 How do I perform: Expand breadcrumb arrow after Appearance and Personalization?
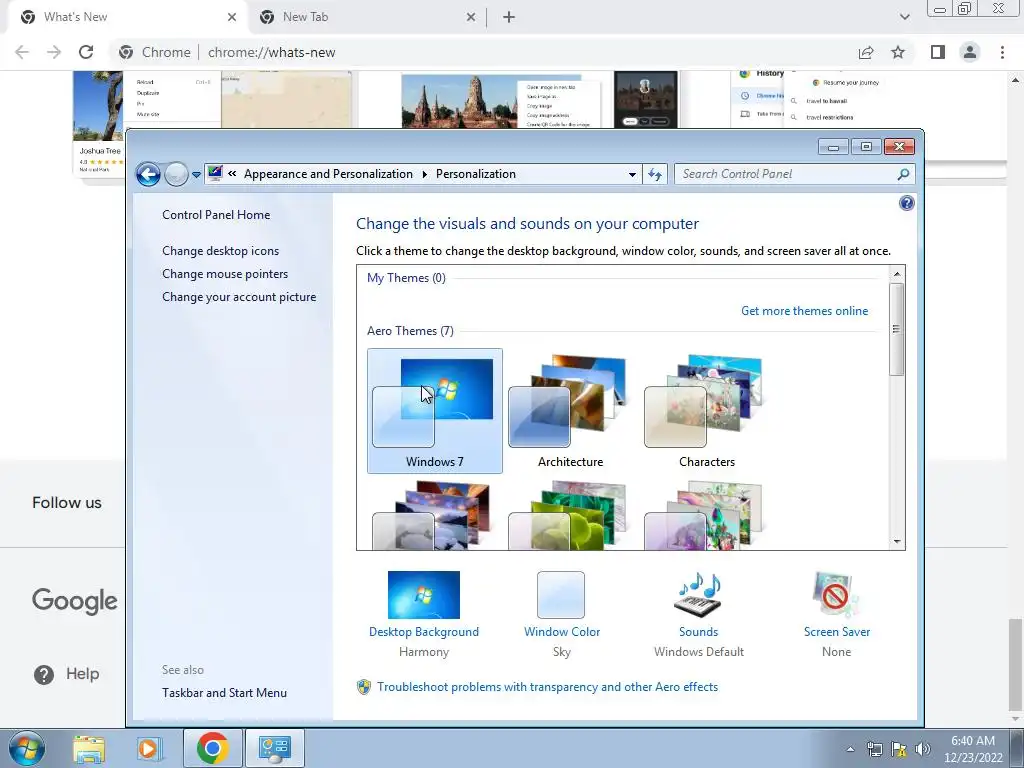tap(424, 174)
